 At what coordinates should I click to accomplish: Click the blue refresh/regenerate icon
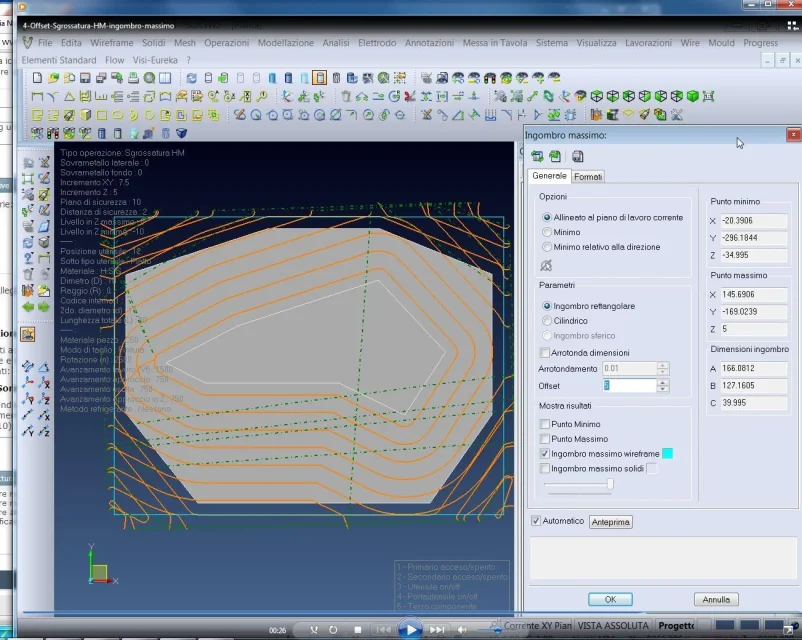[191, 78]
